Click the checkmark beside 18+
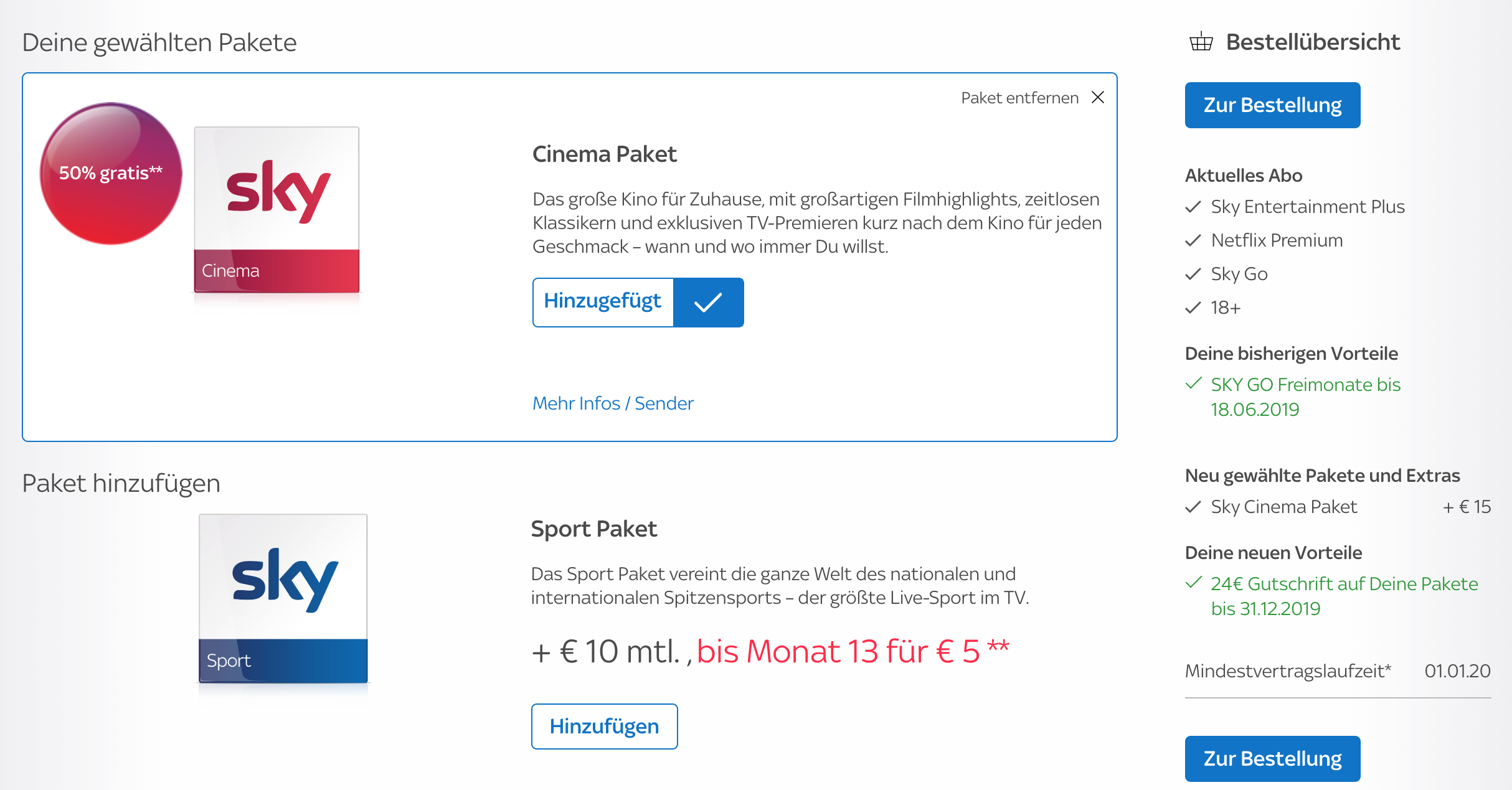Viewport: 1512px width, 790px height. 1193,308
